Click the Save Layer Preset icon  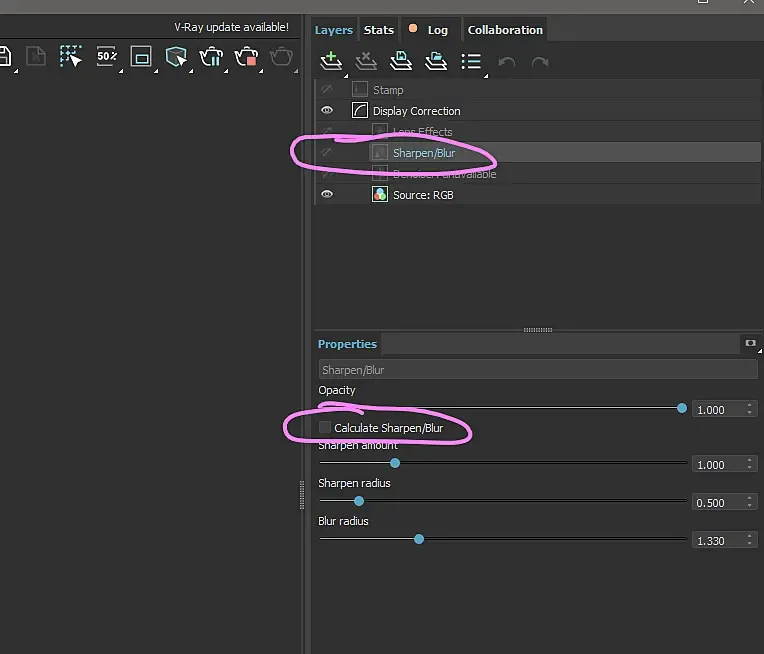(401, 61)
